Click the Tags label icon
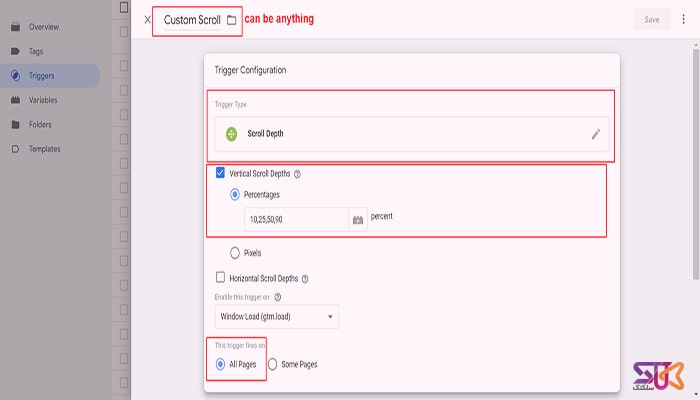 pyautogui.click(x=16, y=51)
